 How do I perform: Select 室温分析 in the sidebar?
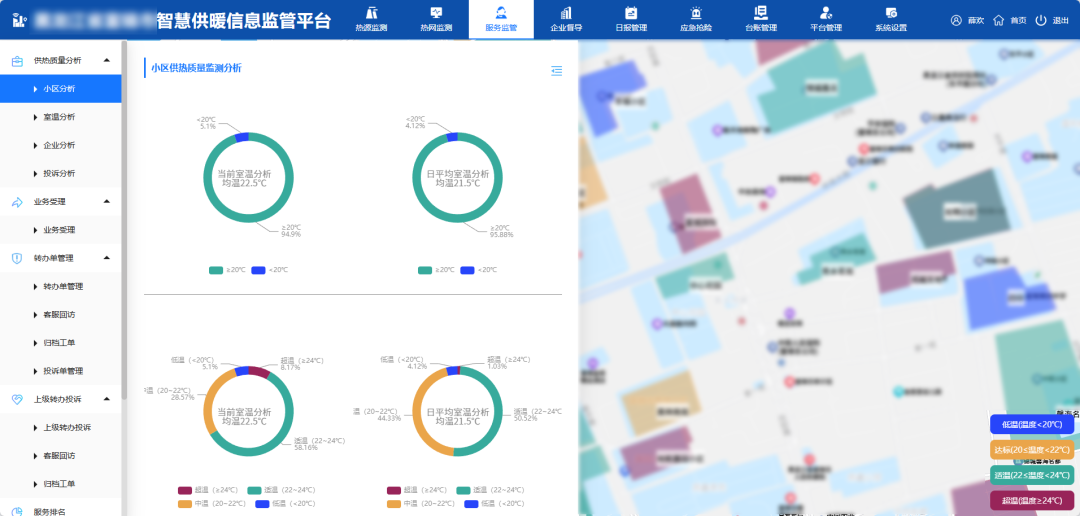(x=59, y=117)
